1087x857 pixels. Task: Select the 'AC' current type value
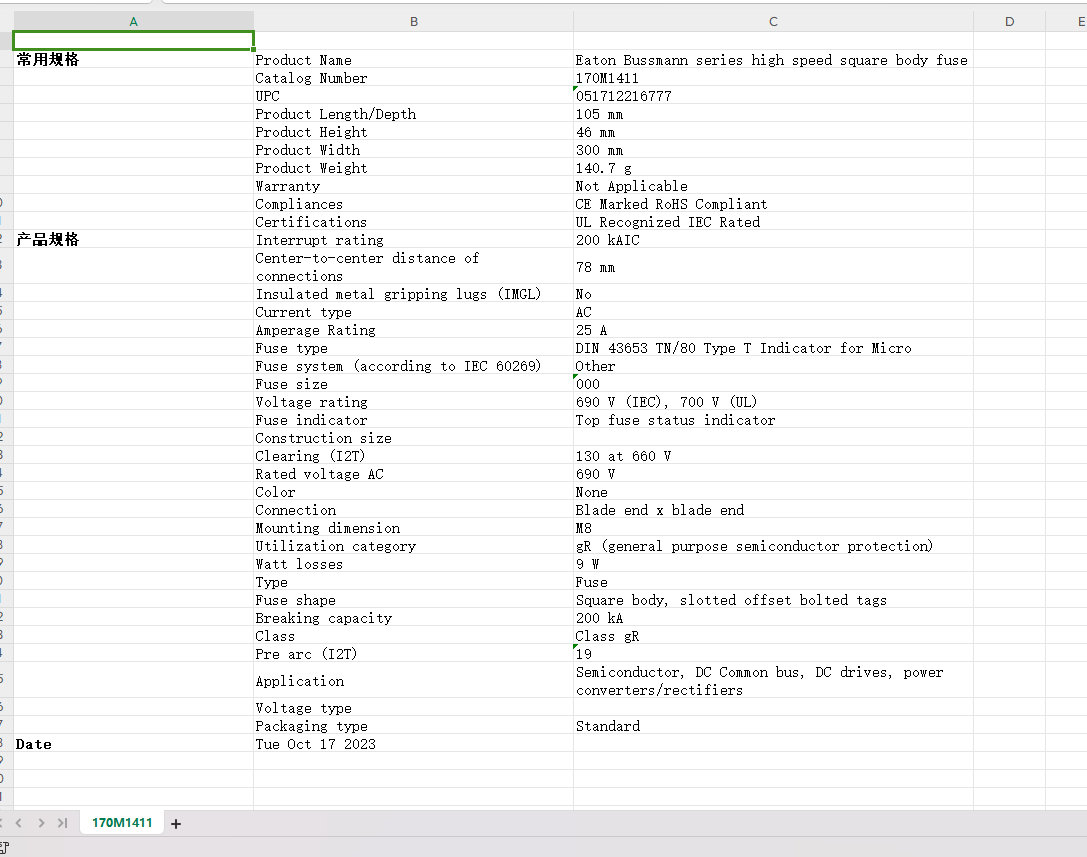pos(774,312)
